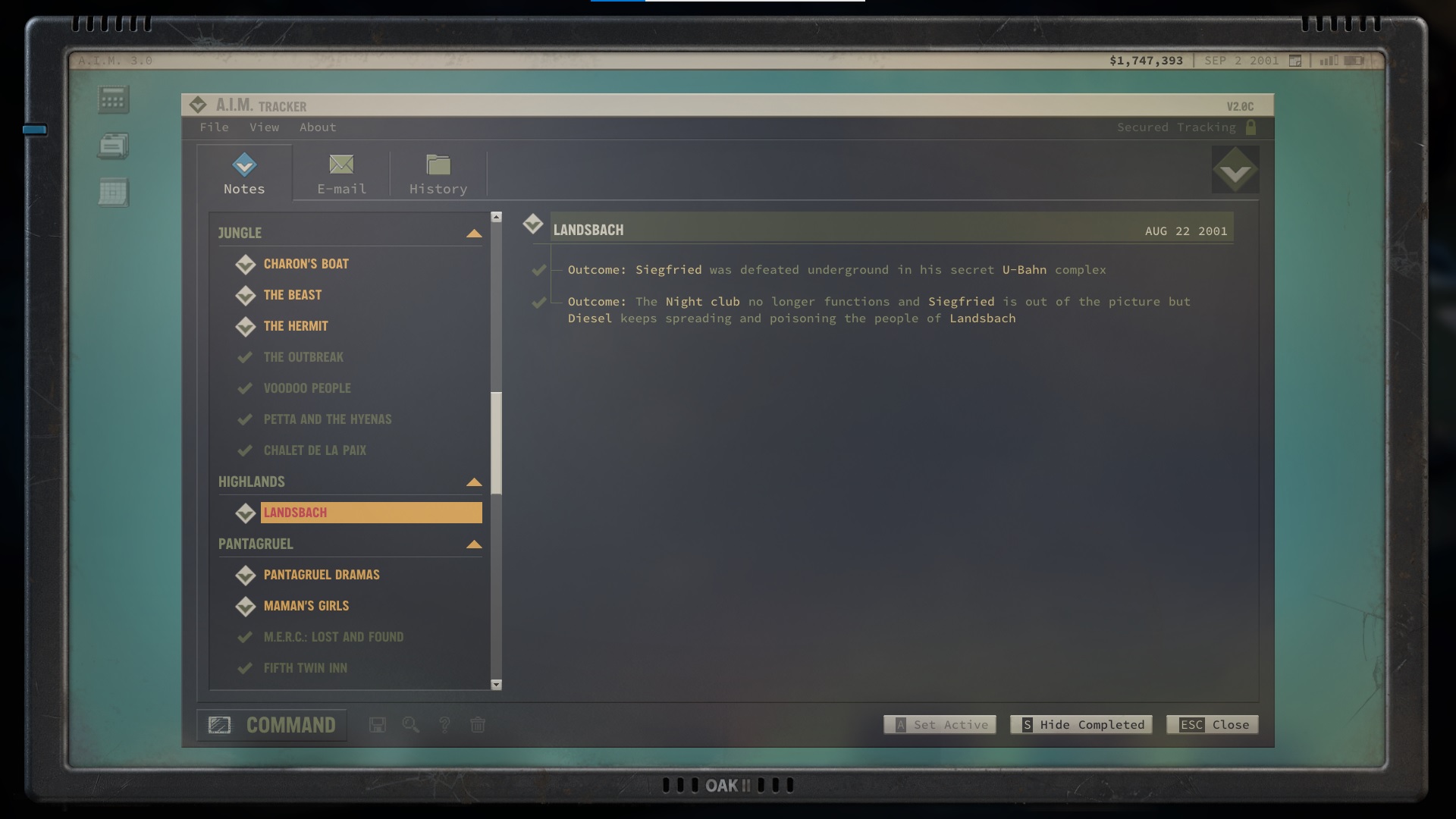Click the checkmark next to The Outbreak

pyautogui.click(x=245, y=357)
